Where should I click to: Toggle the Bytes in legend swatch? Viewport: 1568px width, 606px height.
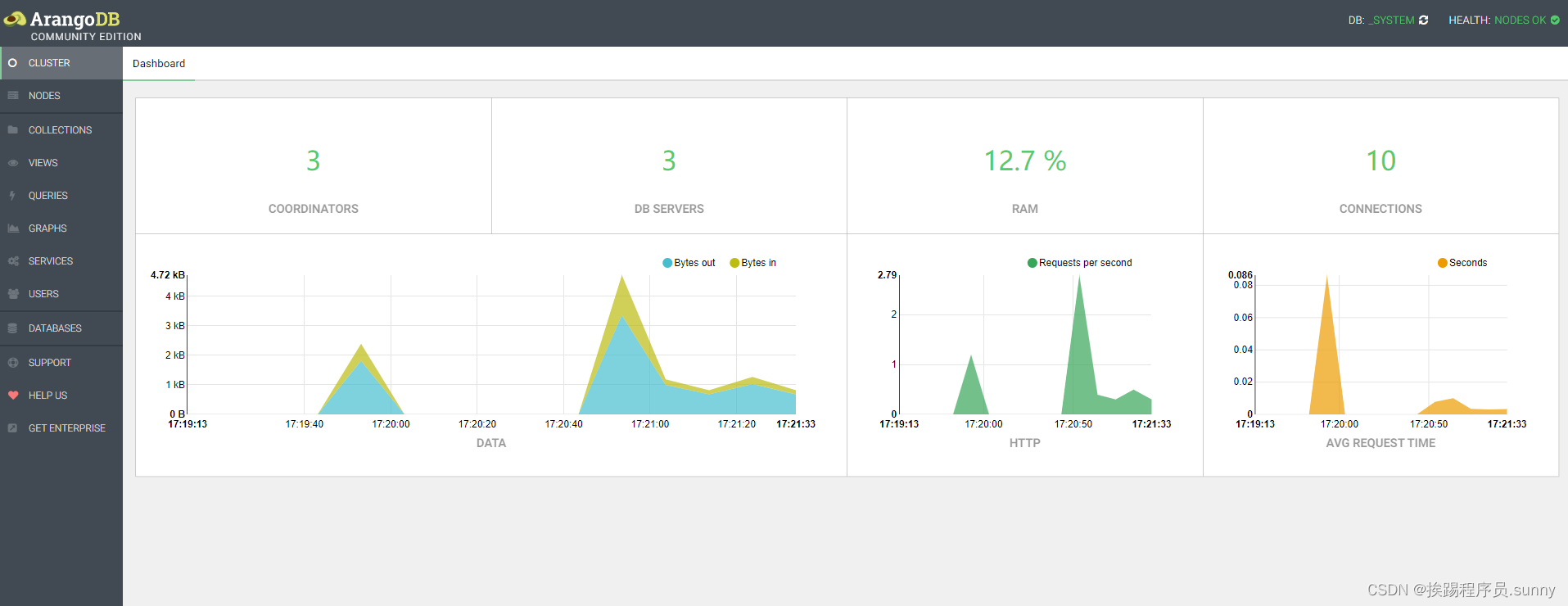point(734,263)
